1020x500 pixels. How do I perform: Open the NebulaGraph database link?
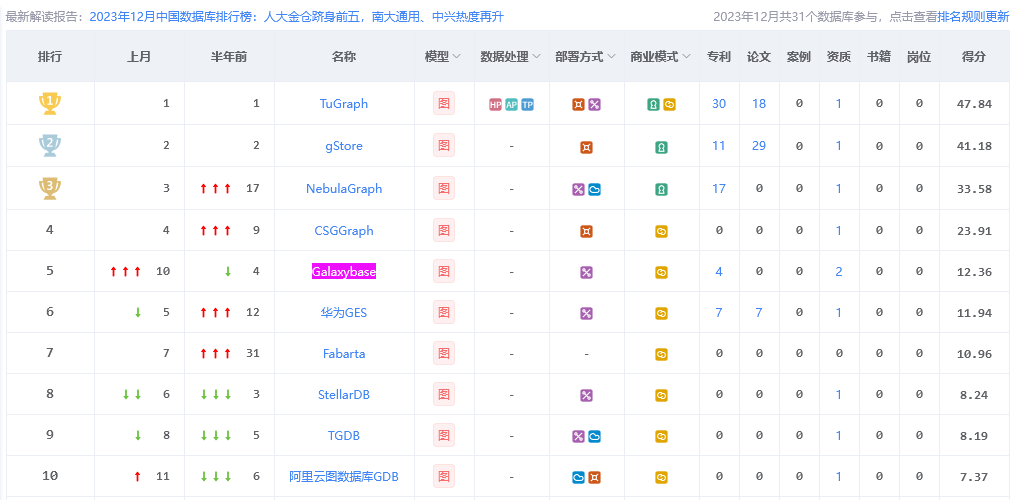click(344, 189)
